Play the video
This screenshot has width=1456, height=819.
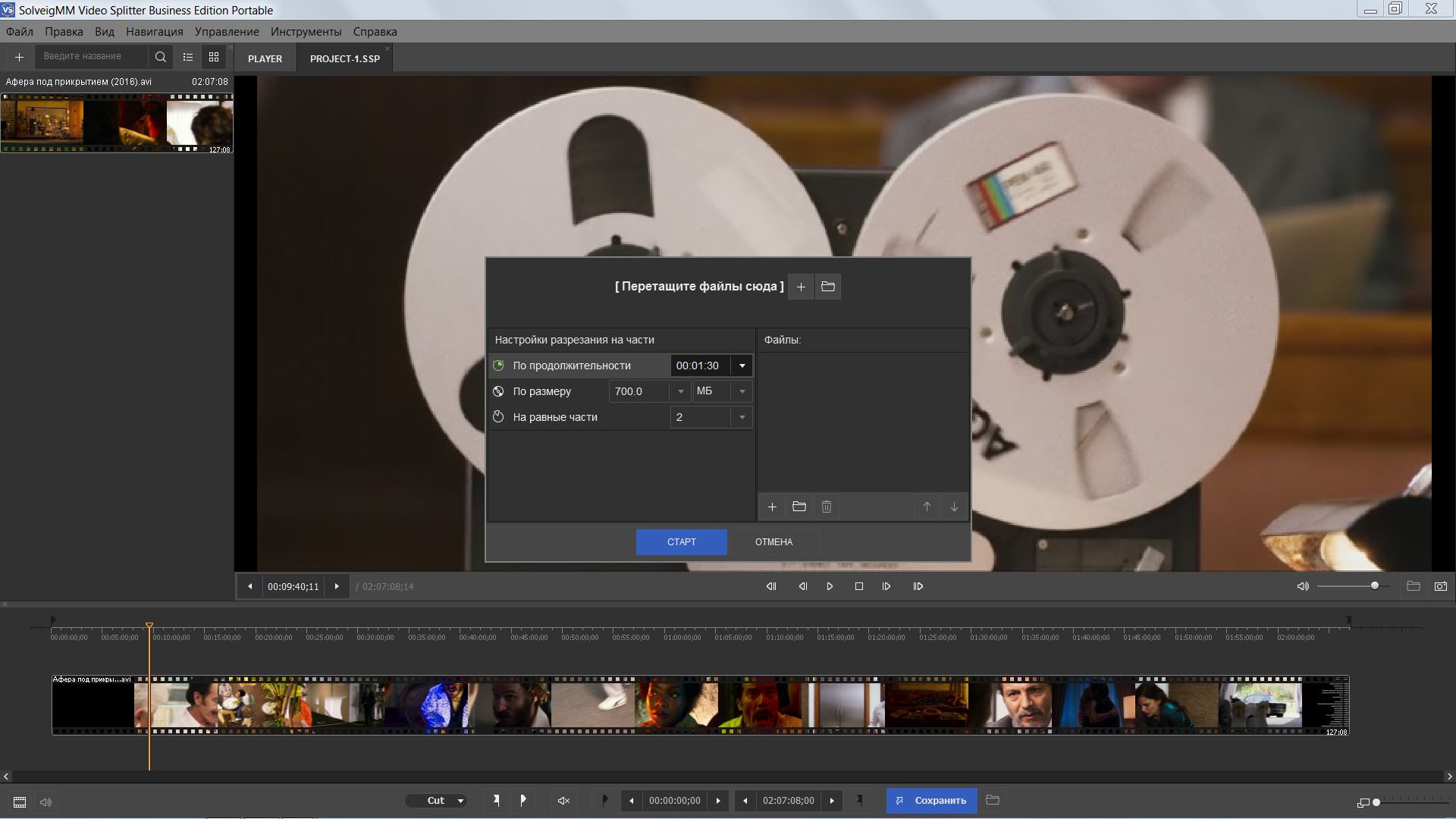tap(830, 586)
